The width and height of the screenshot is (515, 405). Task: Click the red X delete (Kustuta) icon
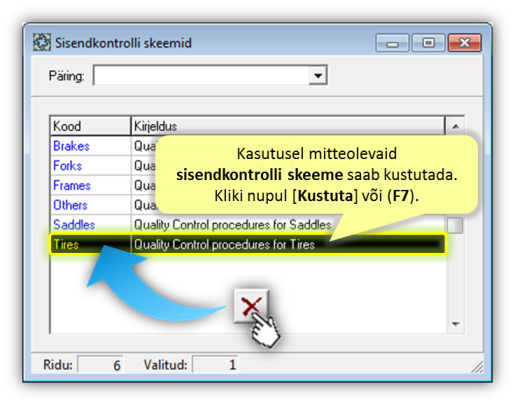[x=251, y=306]
